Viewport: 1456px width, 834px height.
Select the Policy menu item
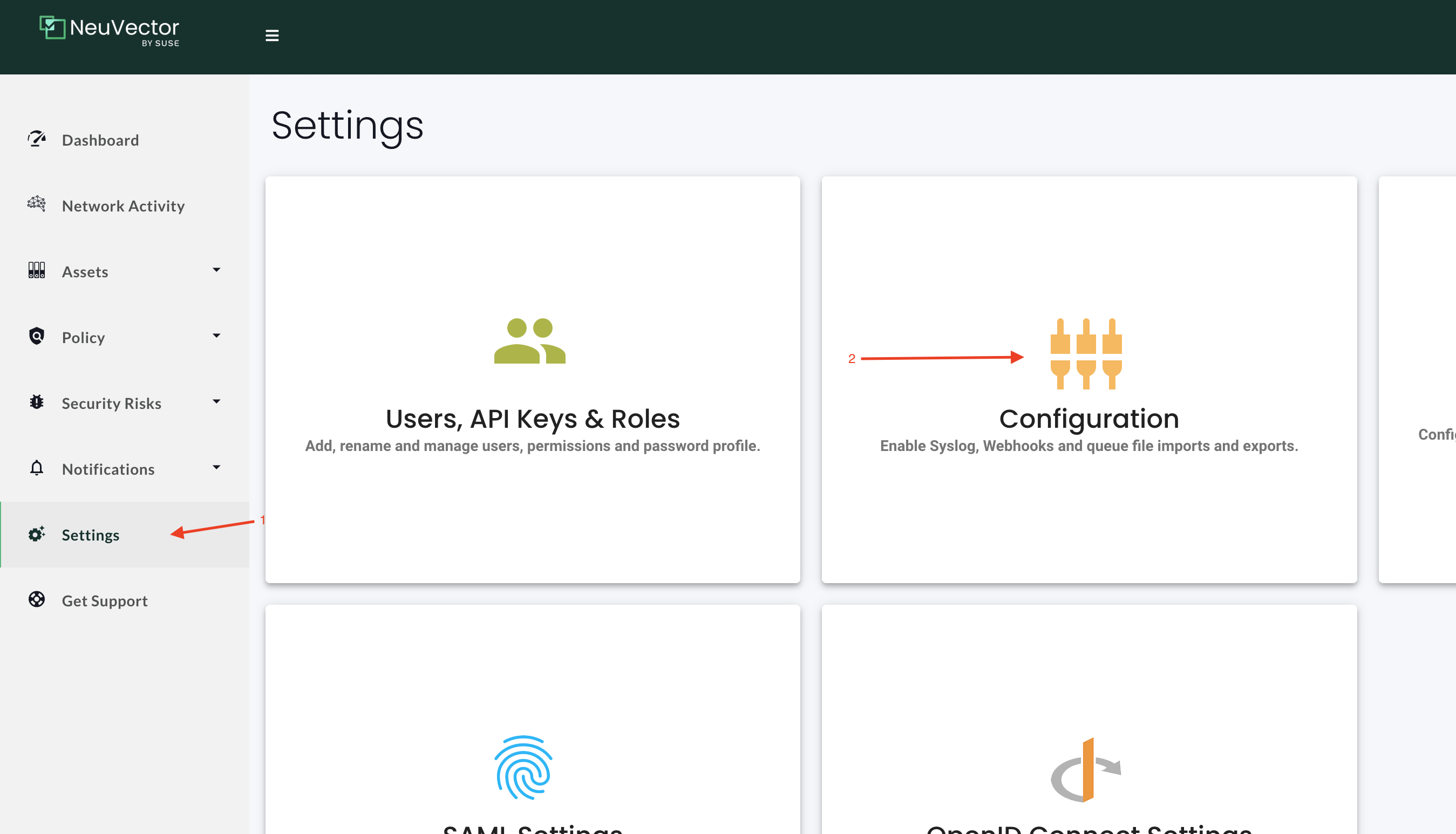125,337
